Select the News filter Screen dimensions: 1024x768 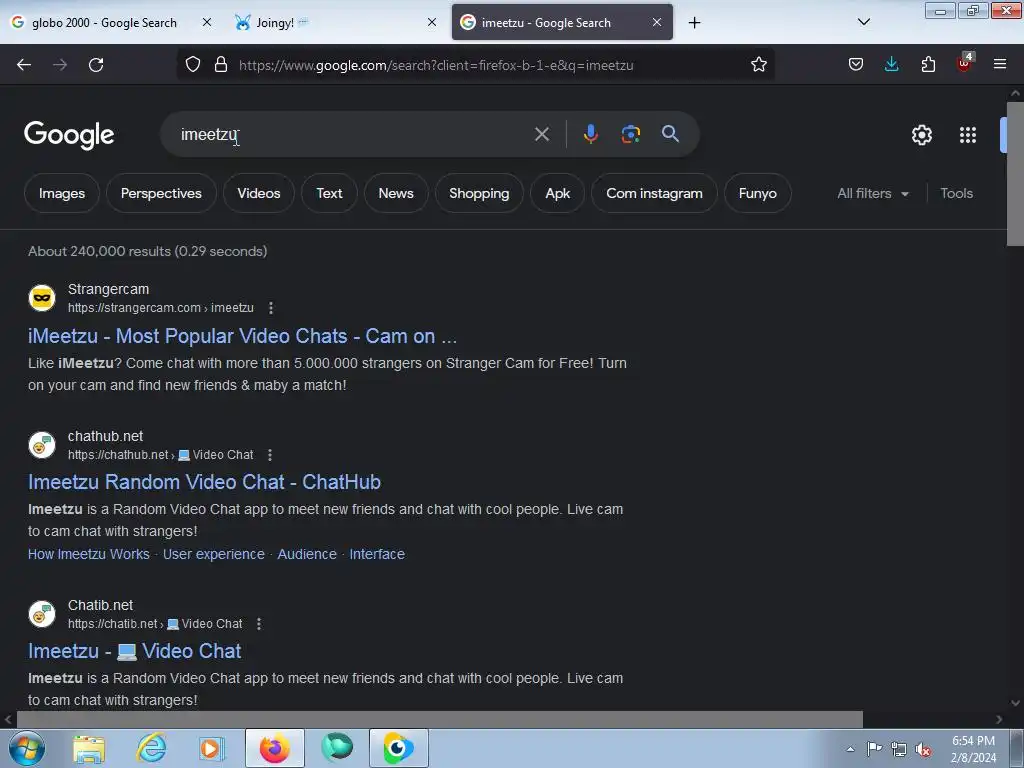click(x=396, y=193)
